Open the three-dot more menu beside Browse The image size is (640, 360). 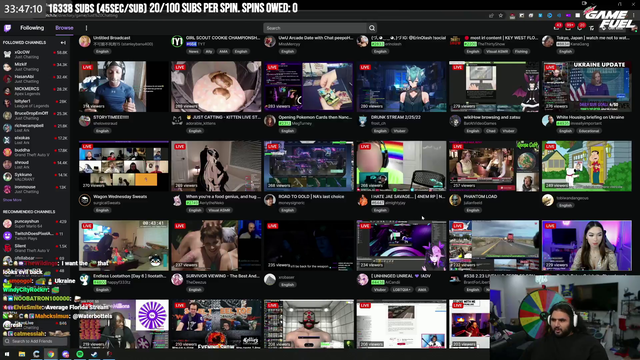click(86, 28)
